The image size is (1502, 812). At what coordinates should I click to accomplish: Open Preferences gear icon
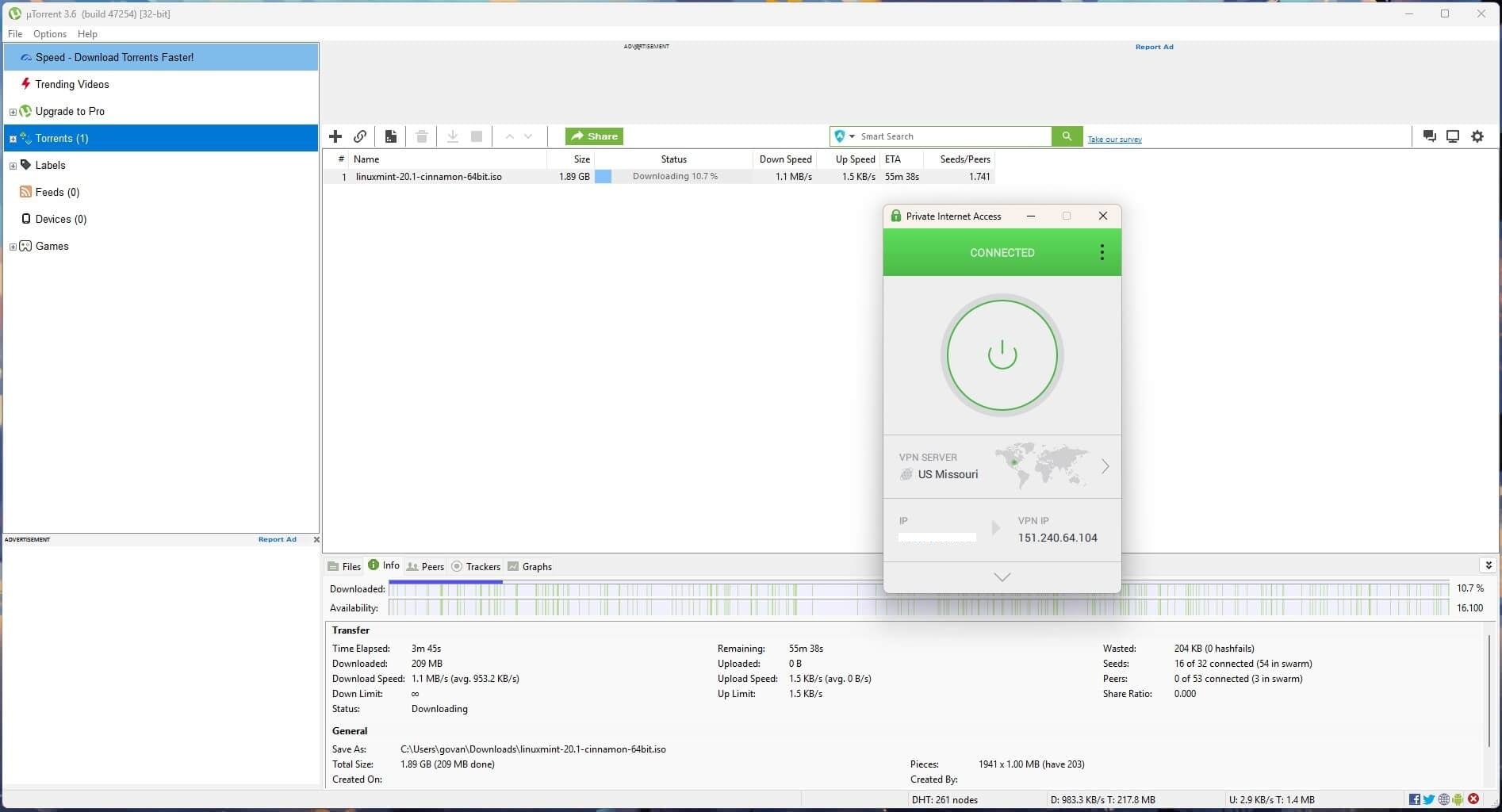tap(1477, 136)
